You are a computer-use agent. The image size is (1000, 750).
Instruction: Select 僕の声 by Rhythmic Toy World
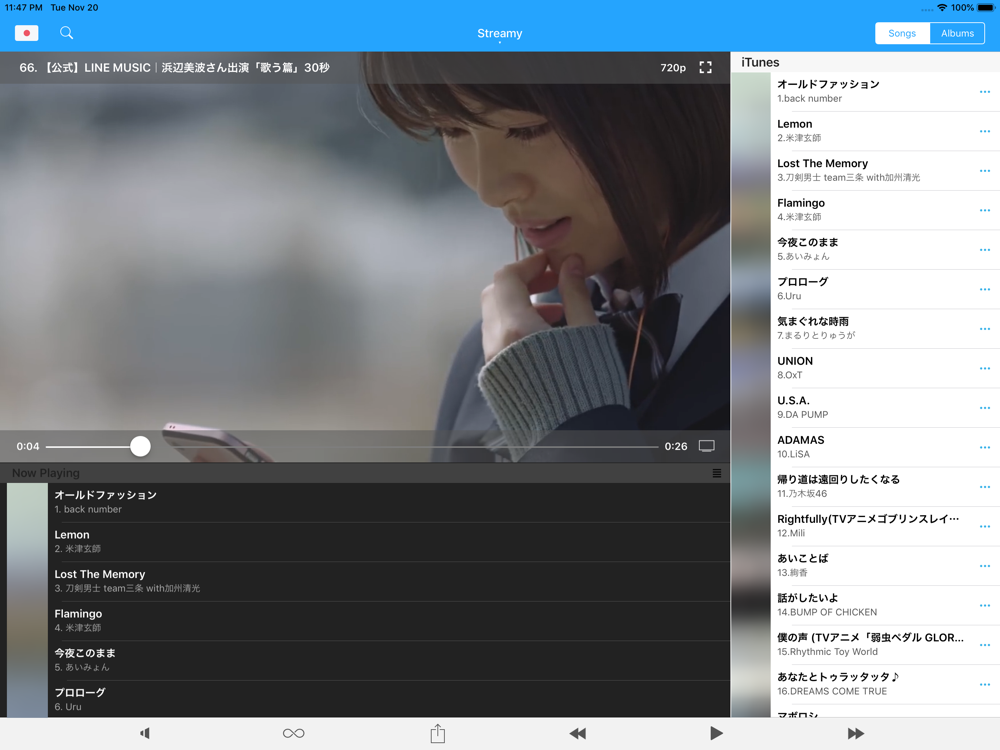(x=865, y=645)
